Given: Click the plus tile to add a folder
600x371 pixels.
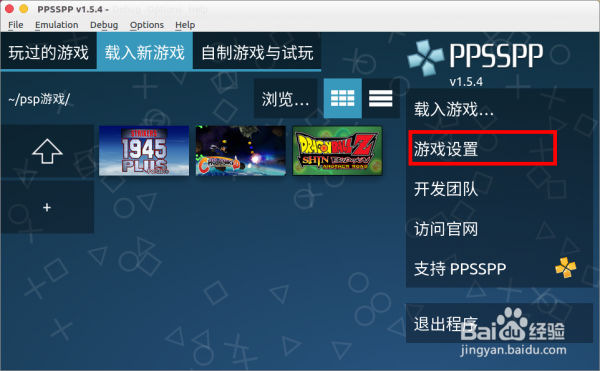Looking at the screenshot, I should click(x=47, y=207).
